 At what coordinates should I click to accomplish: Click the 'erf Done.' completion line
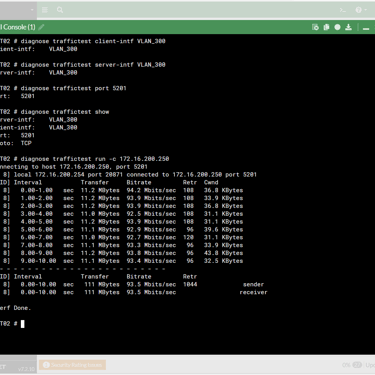pos(15,308)
